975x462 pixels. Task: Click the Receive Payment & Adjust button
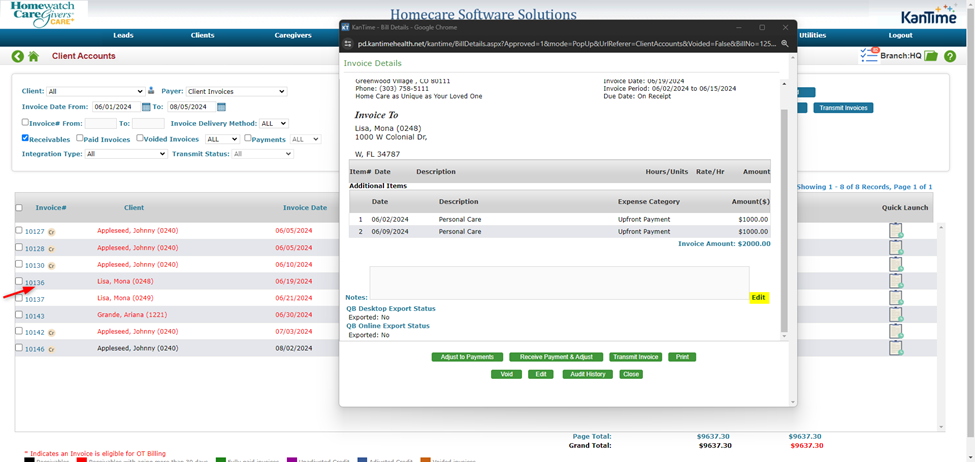tap(556, 357)
